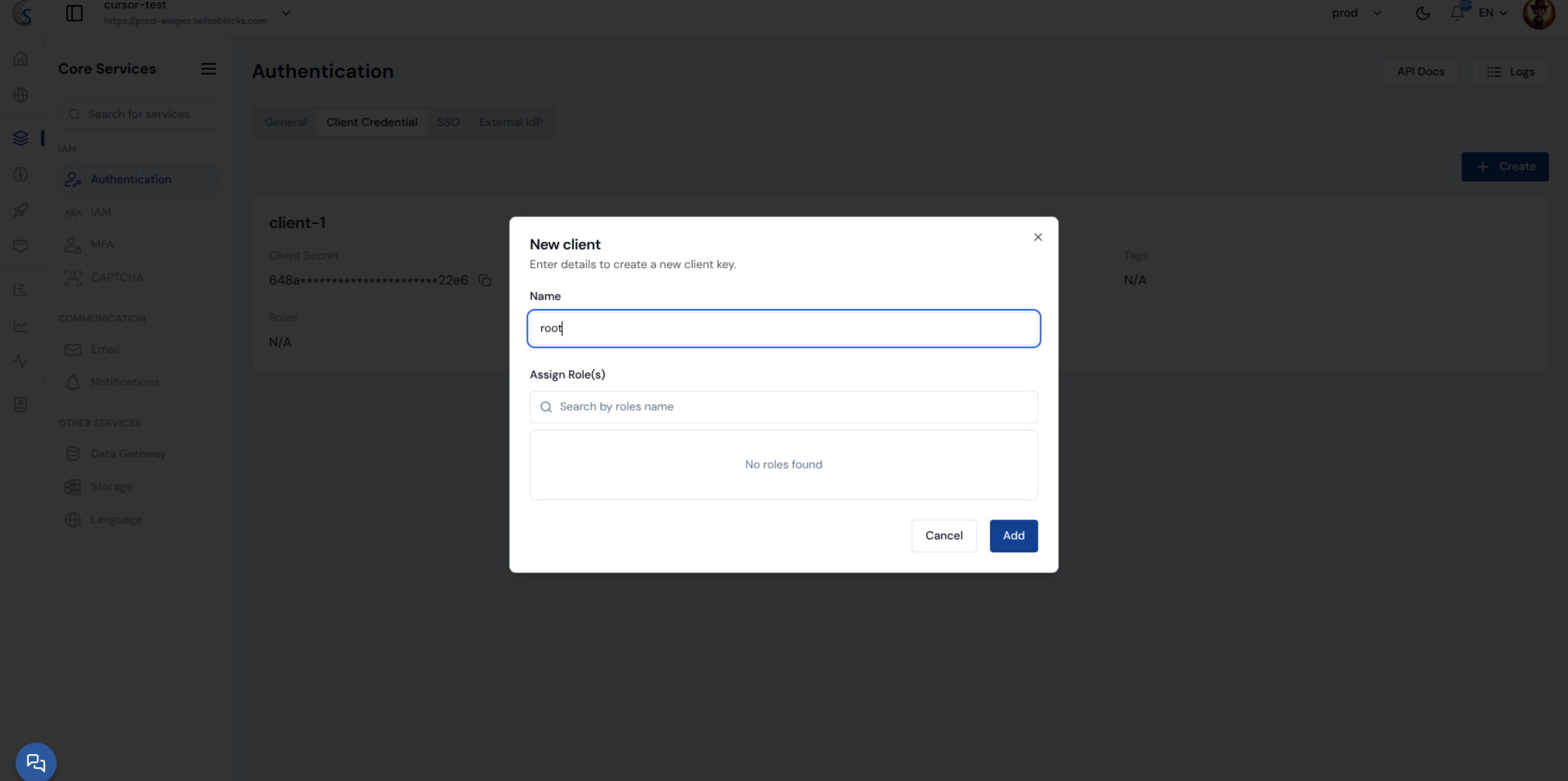Open notifications via the bell icon
This screenshot has height=781, width=1568.
coord(1456,12)
